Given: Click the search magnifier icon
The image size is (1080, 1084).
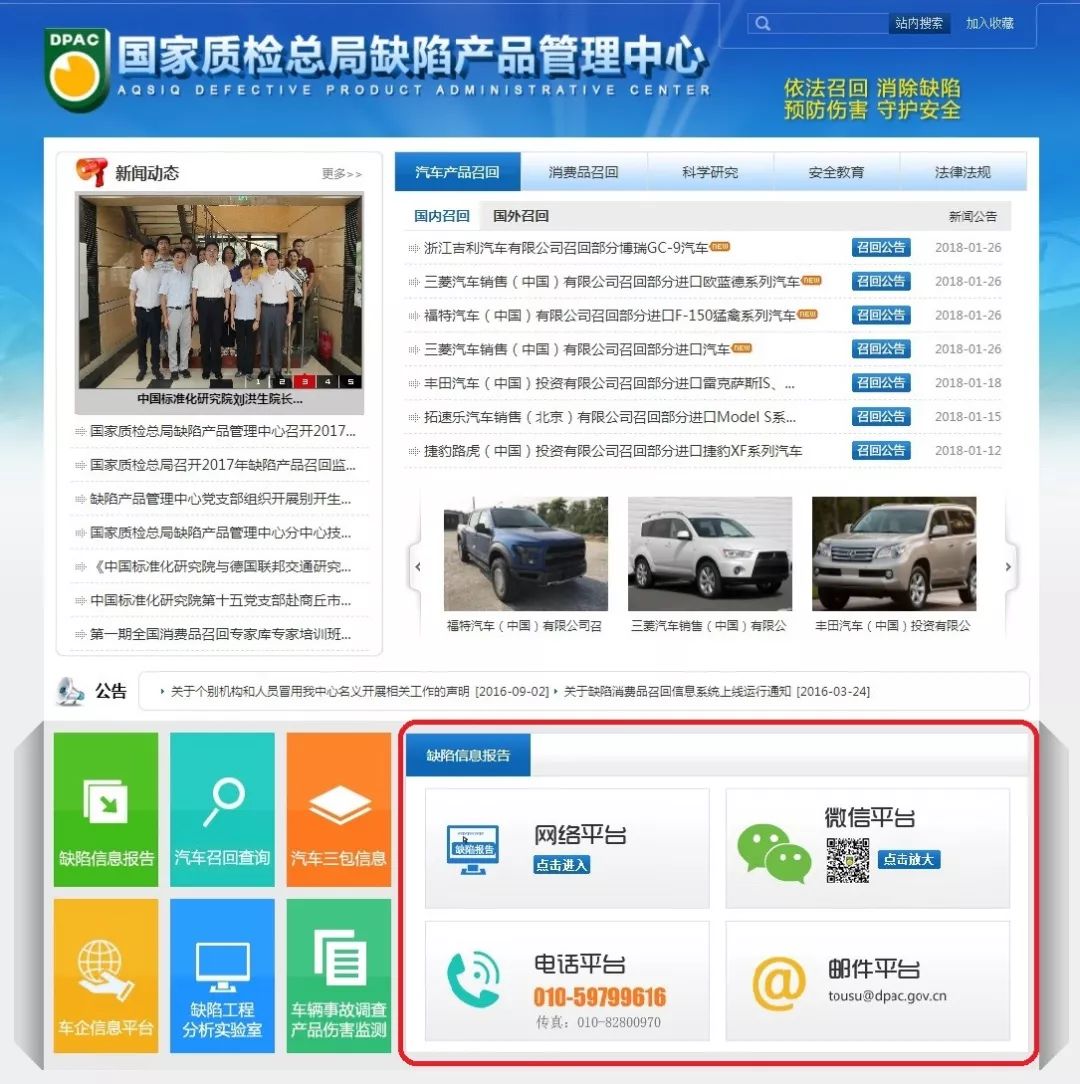Looking at the screenshot, I should coord(763,24).
